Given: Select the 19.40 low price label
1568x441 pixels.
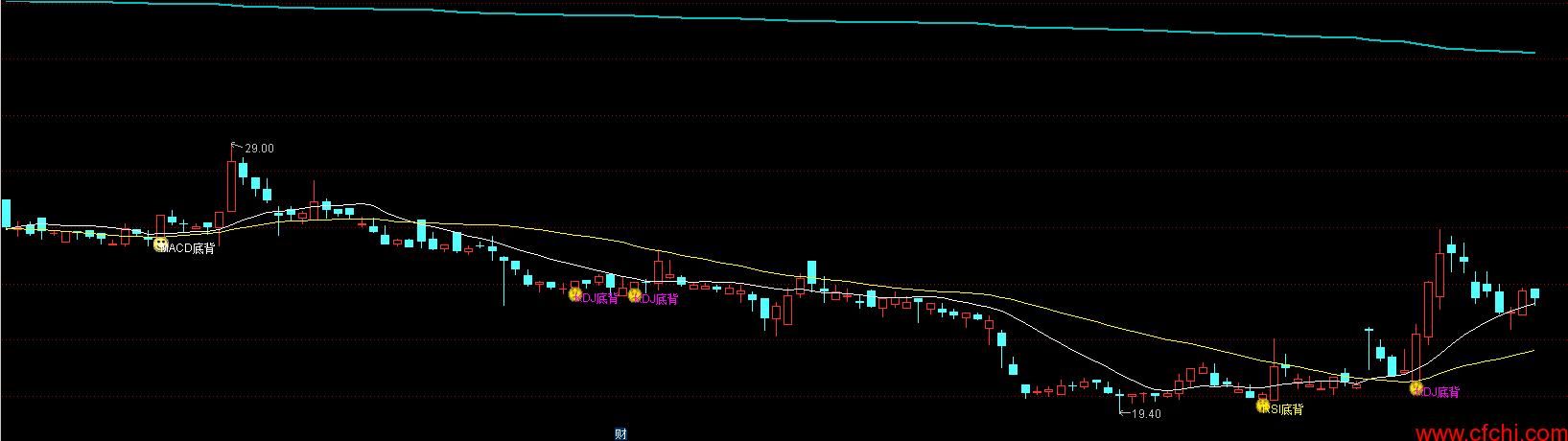Looking at the screenshot, I should tap(1146, 414).
